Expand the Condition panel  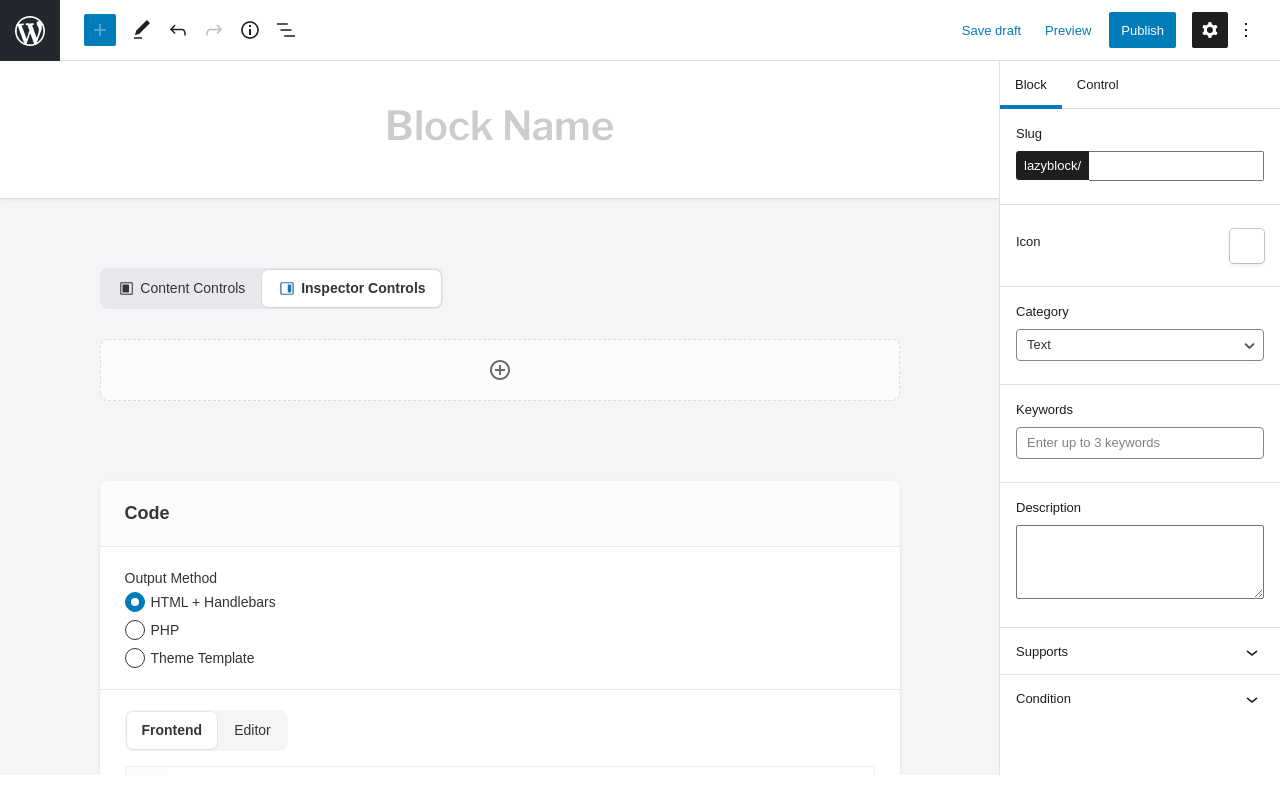pyautogui.click(x=1140, y=699)
